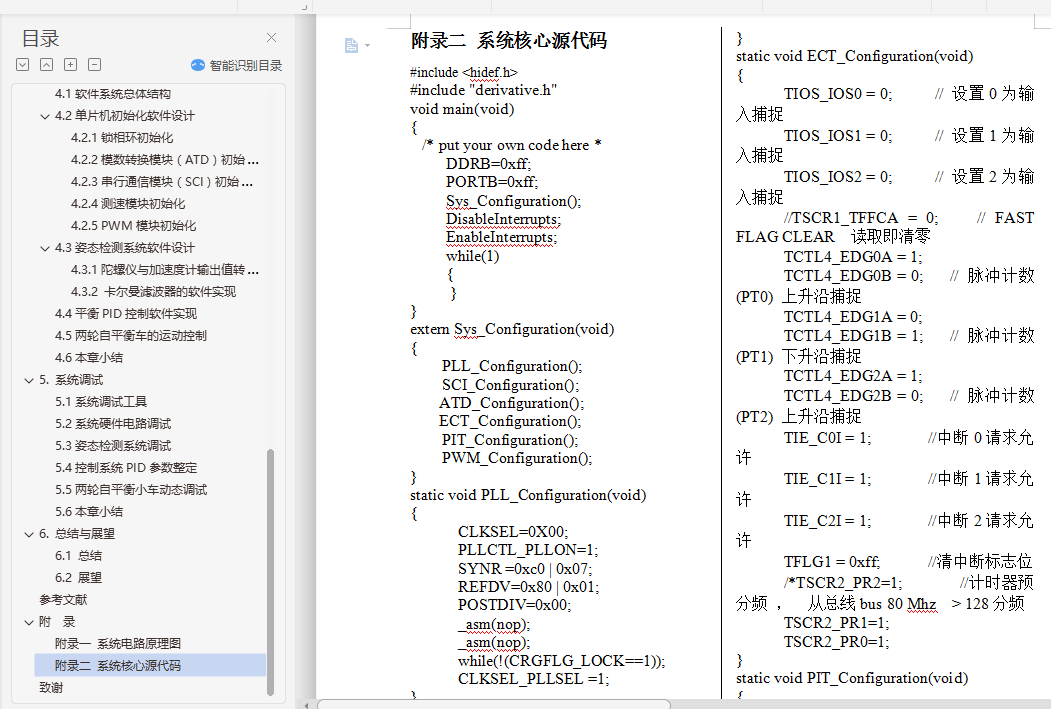Go to 4.4 平衡 PID 控制软件实现
This screenshot has width=1051, height=709.
pos(126,314)
